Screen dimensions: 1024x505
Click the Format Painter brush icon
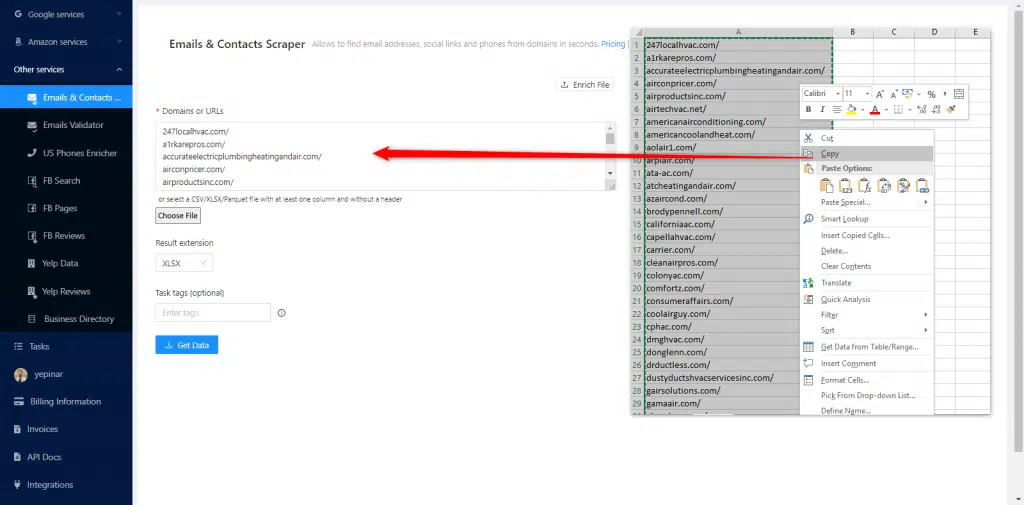950,109
